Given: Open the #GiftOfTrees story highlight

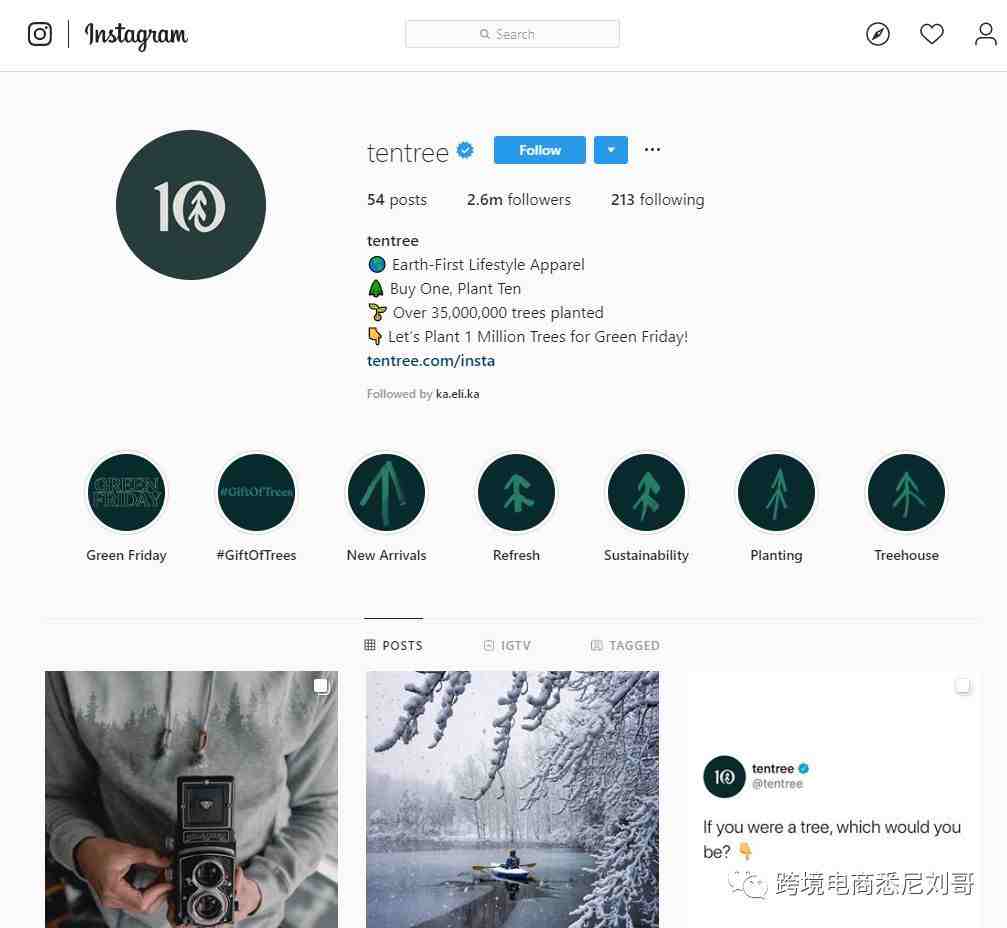Looking at the screenshot, I should click(x=256, y=493).
